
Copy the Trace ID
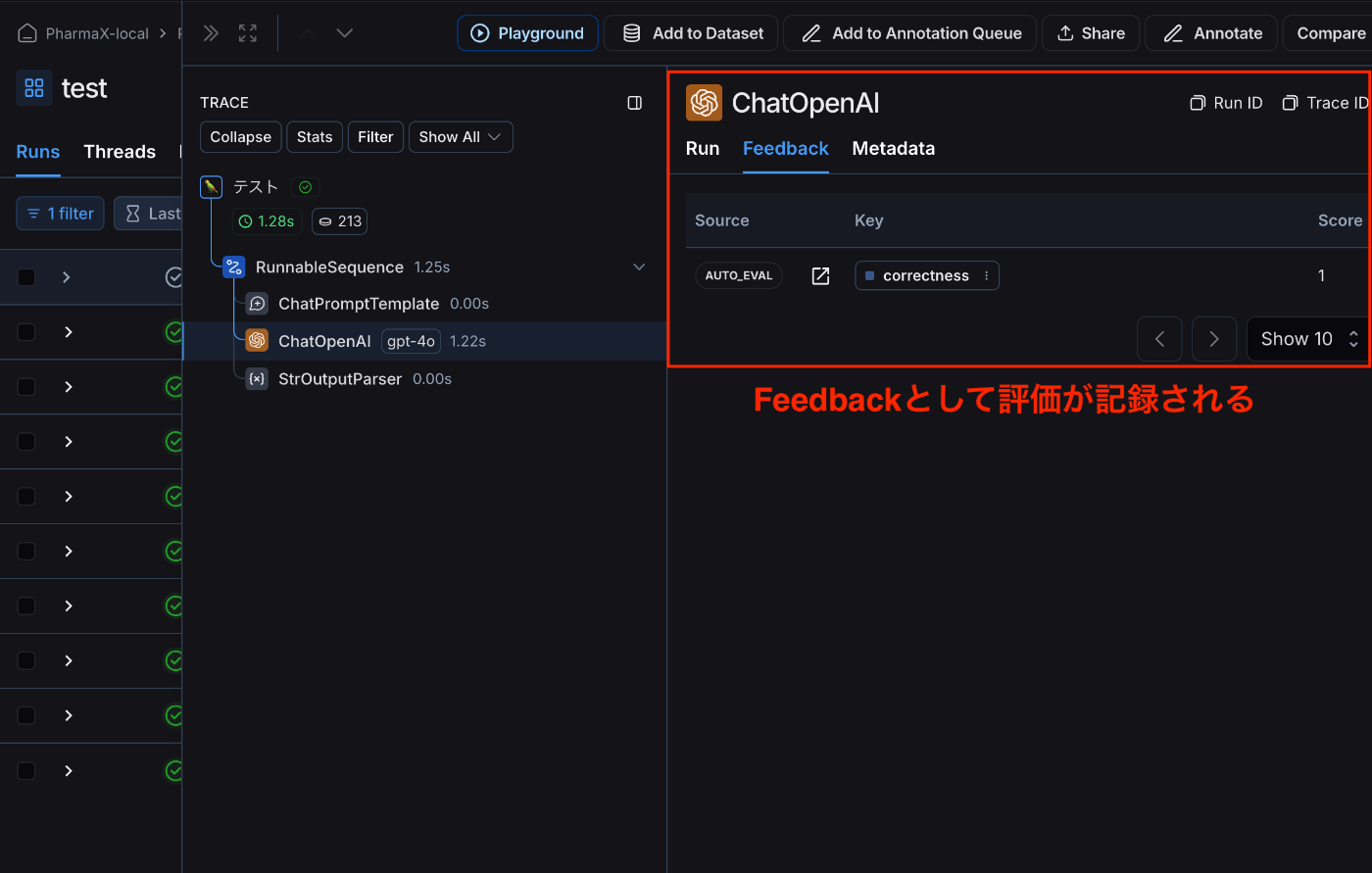(x=1326, y=103)
